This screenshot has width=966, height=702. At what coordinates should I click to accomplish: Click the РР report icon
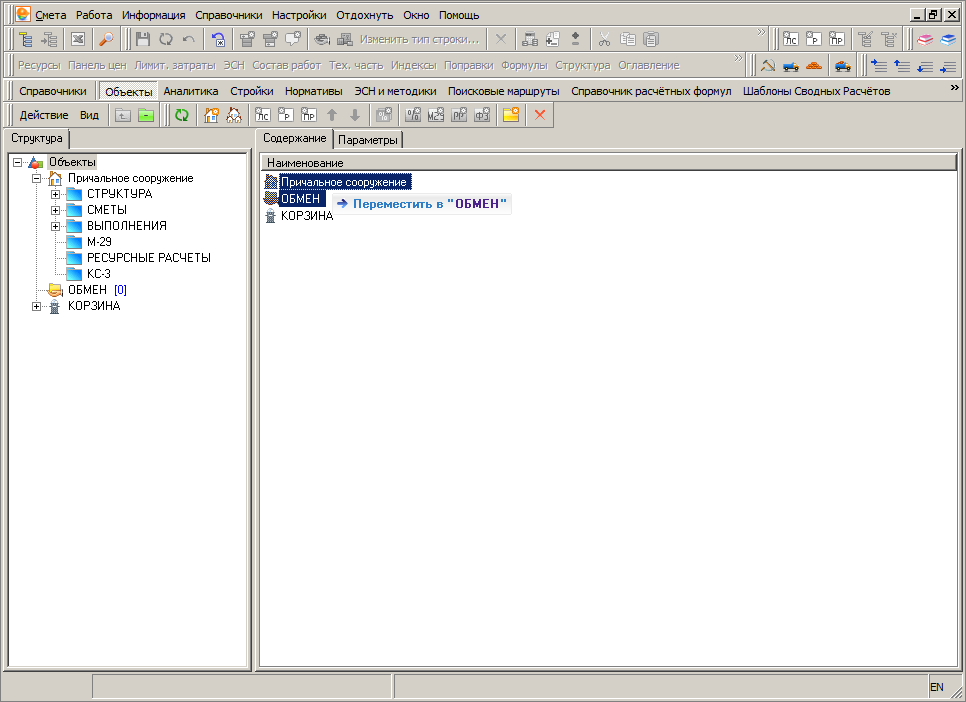pos(459,115)
